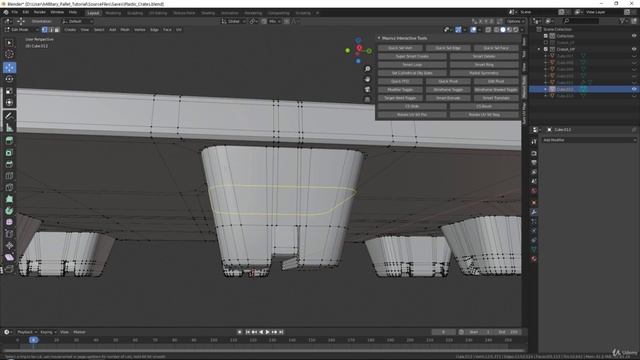Open the Playback dropdown in timeline
The image size is (640, 360).
click(x=27, y=332)
